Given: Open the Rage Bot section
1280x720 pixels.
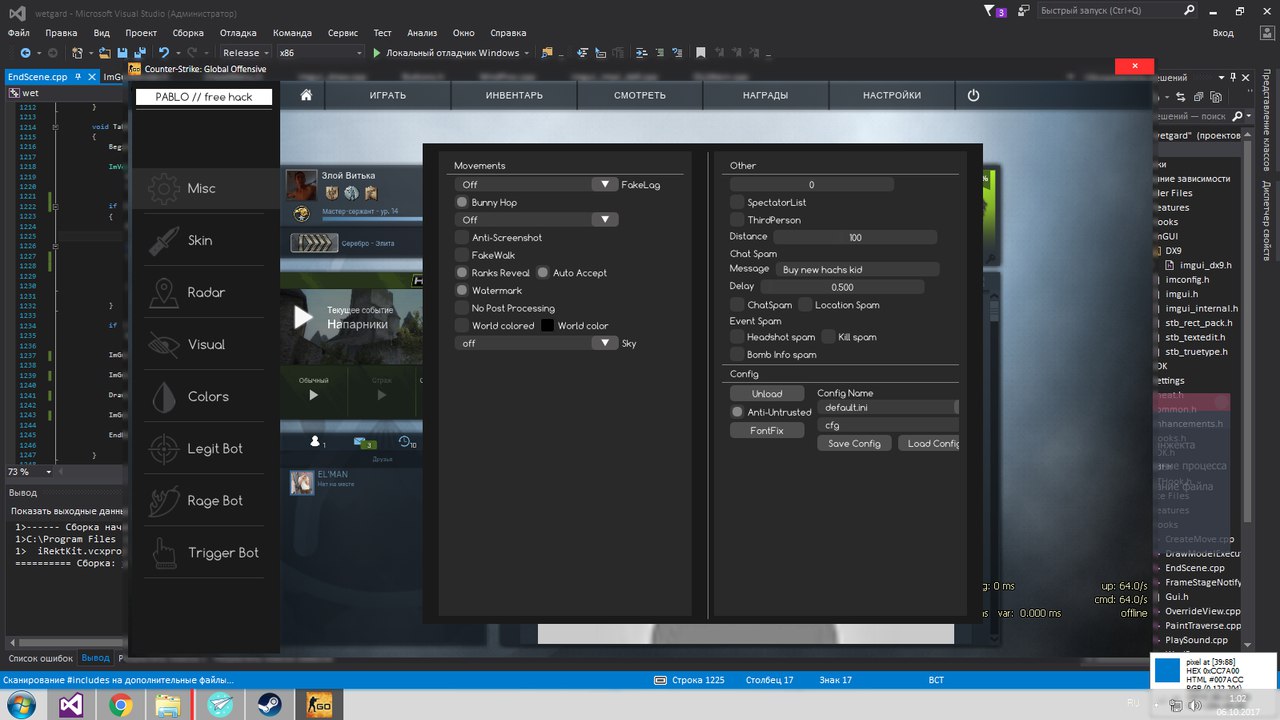Looking at the screenshot, I should 214,501.
